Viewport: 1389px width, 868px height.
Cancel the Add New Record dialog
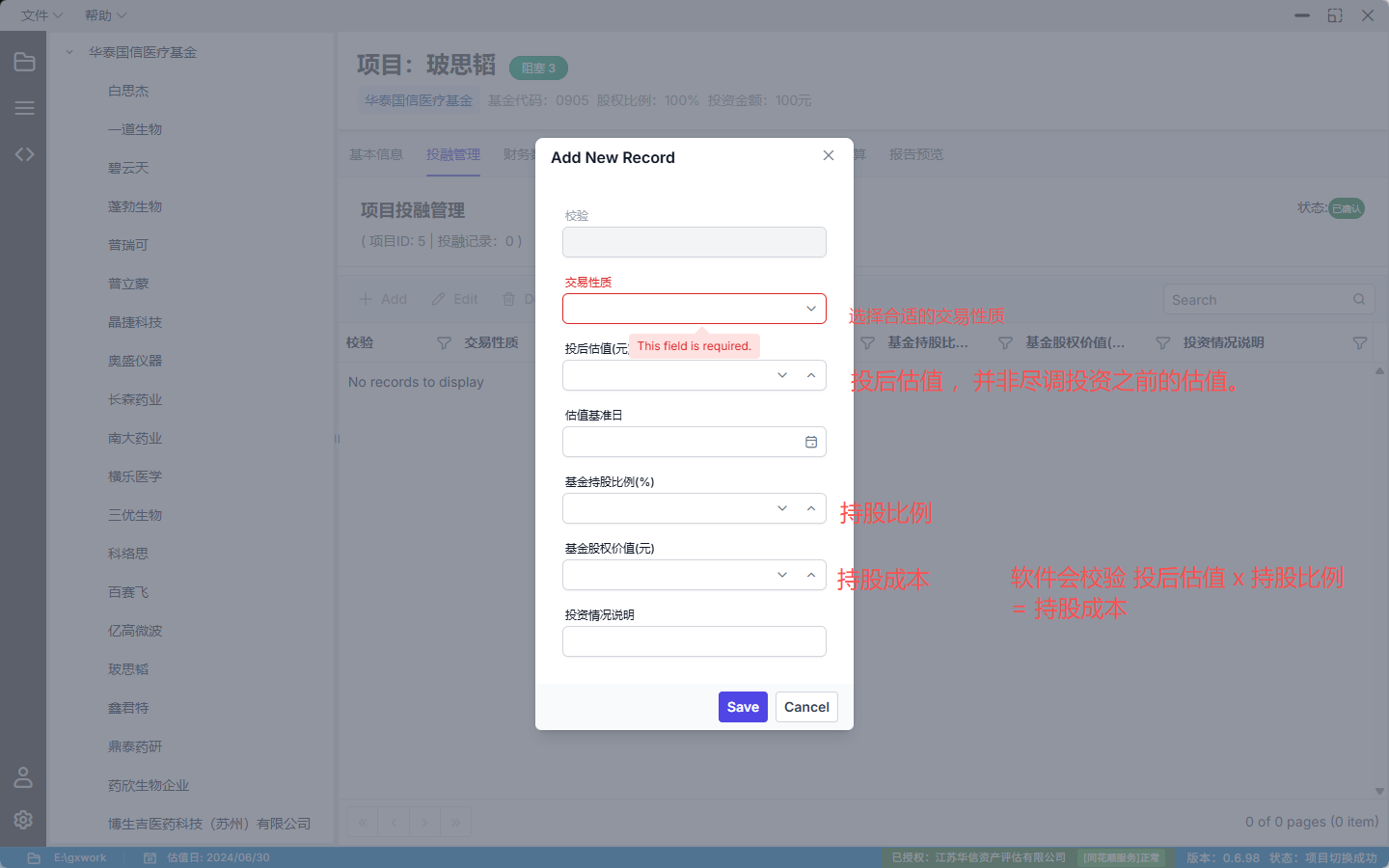[806, 707]
